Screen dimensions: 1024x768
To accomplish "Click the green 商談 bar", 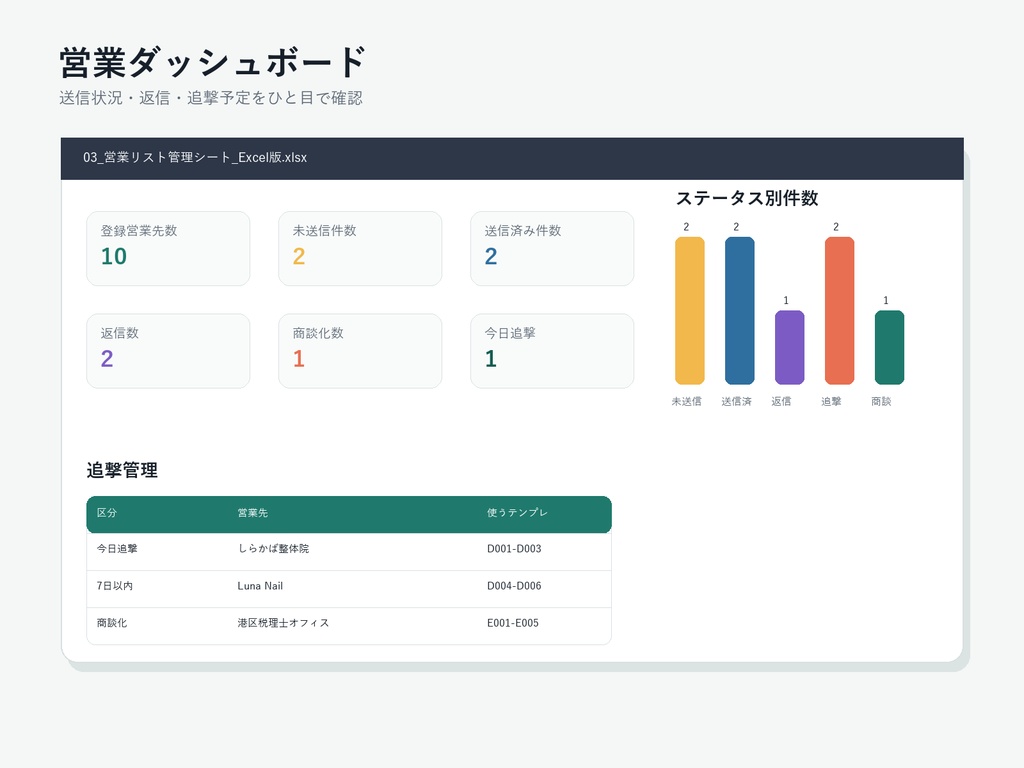I will [889, 347].
